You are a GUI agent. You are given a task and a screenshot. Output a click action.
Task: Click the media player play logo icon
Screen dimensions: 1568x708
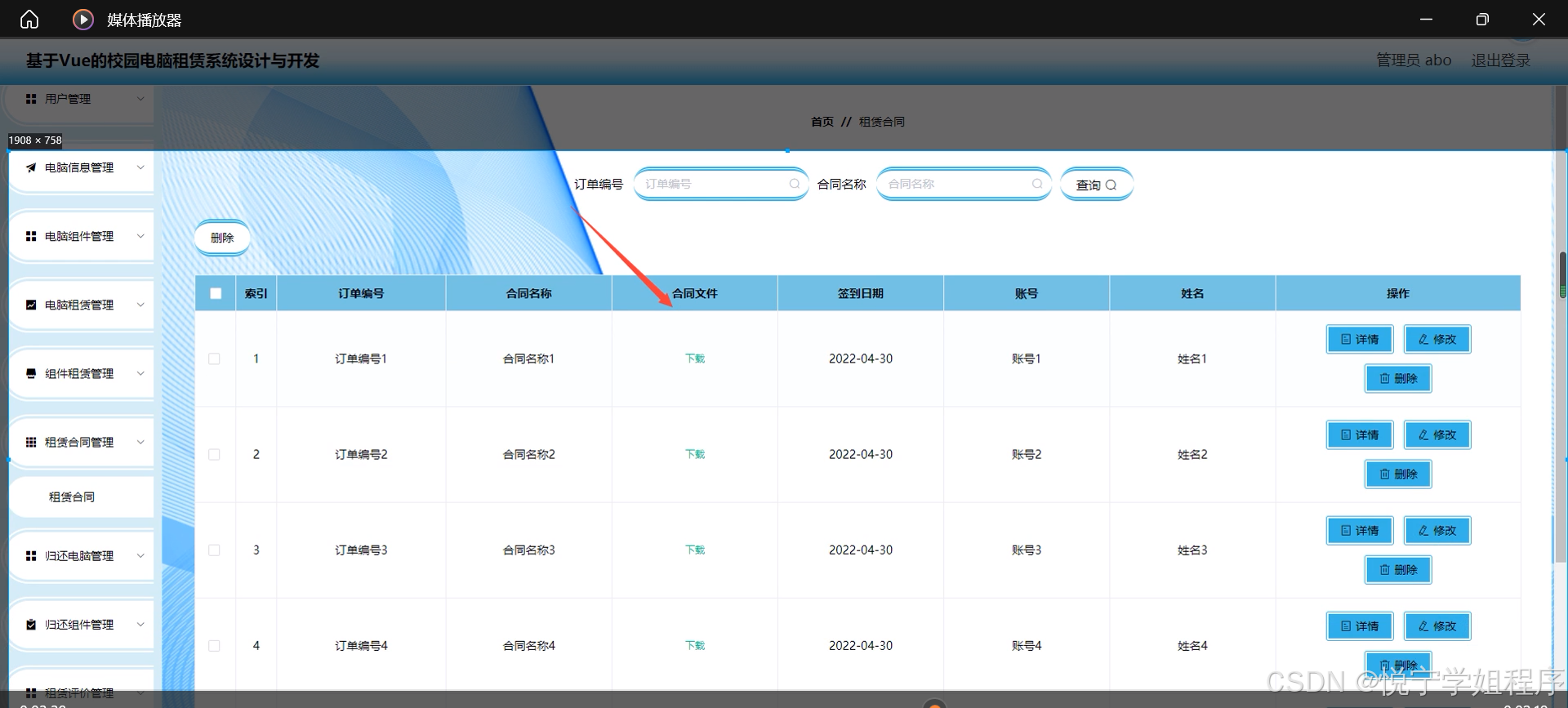[x=83, y=20]
